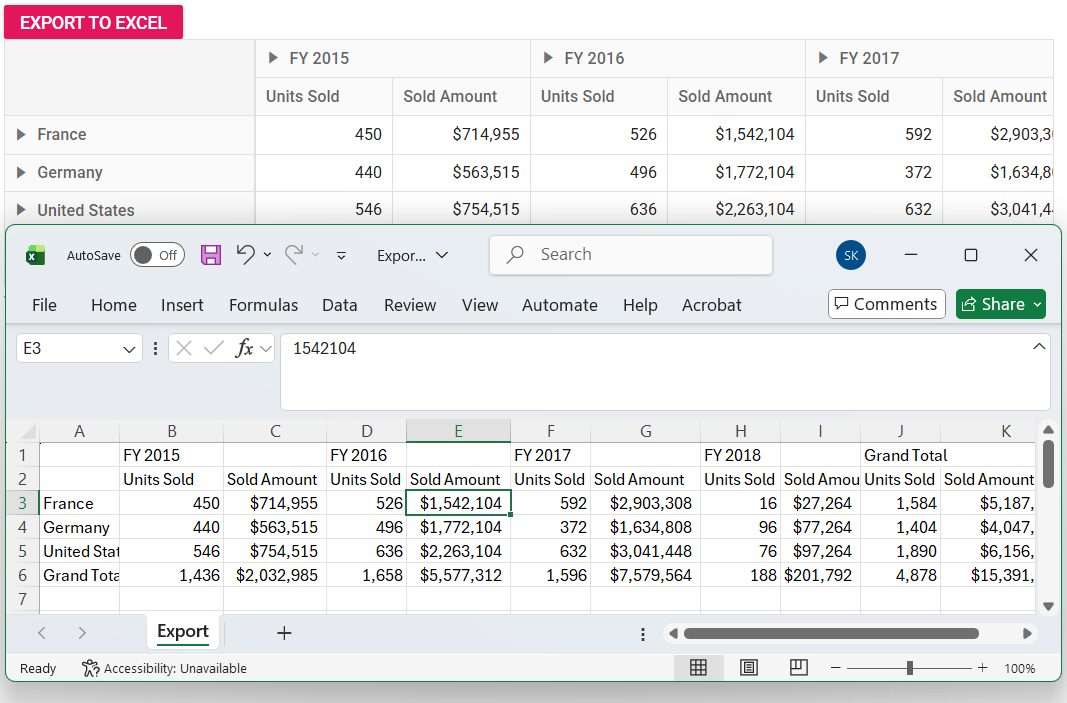The width and height of the screenshot is (1067, 703).
Task: Click the Select All corner triangle
Action: (x=28, y=431)
